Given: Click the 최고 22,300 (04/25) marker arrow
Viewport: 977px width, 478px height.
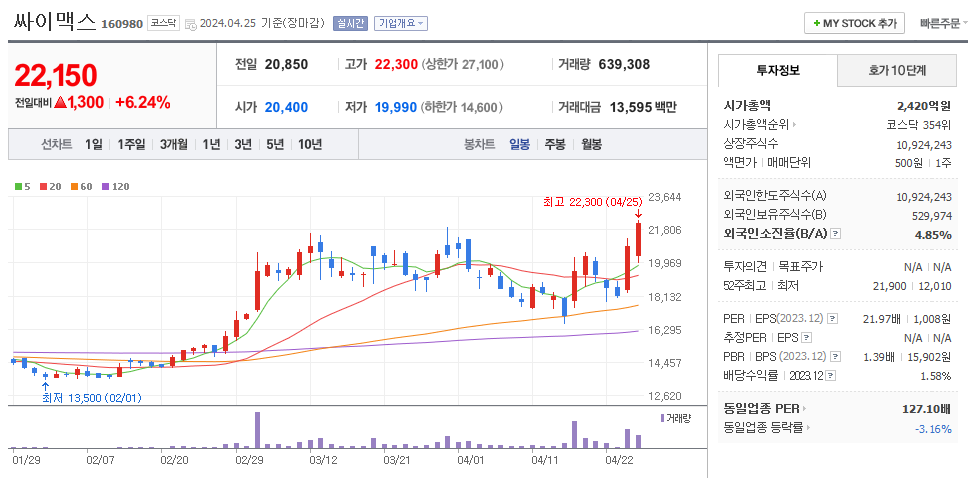Looking at the screenshot, I should [x=639, y=214].
